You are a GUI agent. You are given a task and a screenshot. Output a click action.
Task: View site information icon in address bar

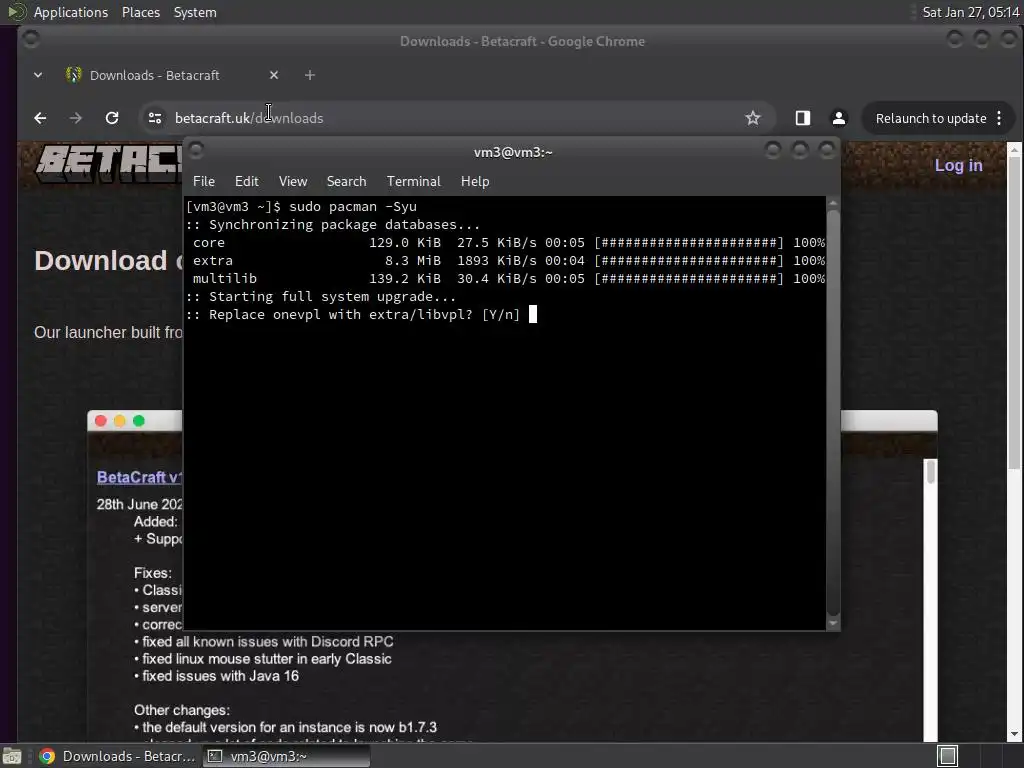(155, 118)
